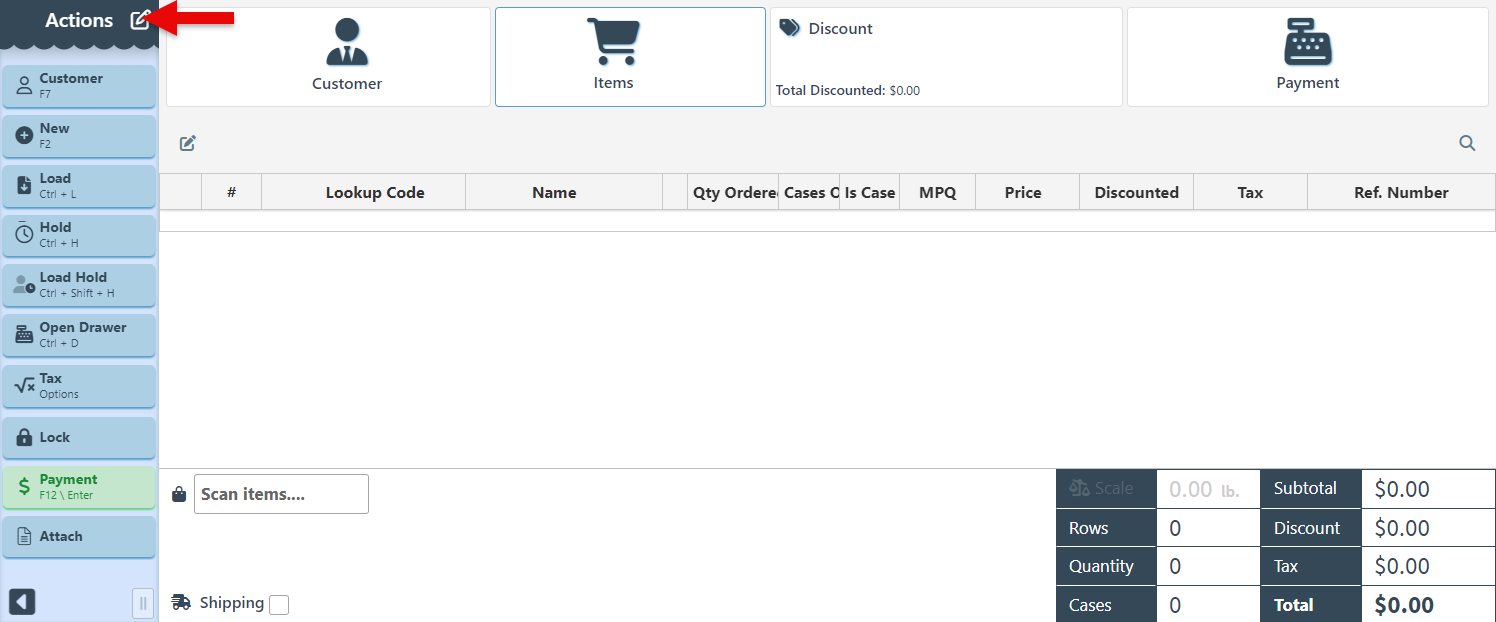Click the edit icon next to Actions
The width and height of the screenshot is (1496, 622).
click(x=140, y=20)
